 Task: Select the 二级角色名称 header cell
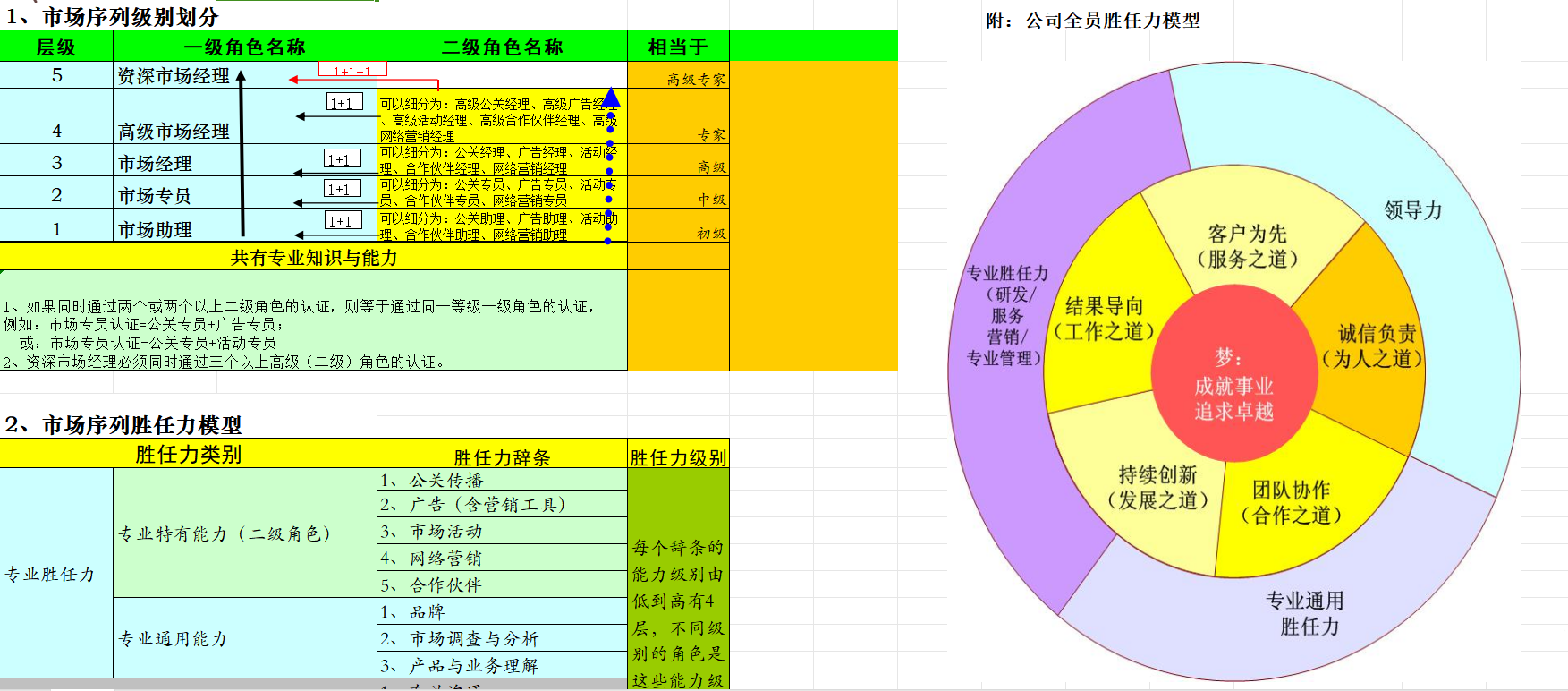coord(502,47)
